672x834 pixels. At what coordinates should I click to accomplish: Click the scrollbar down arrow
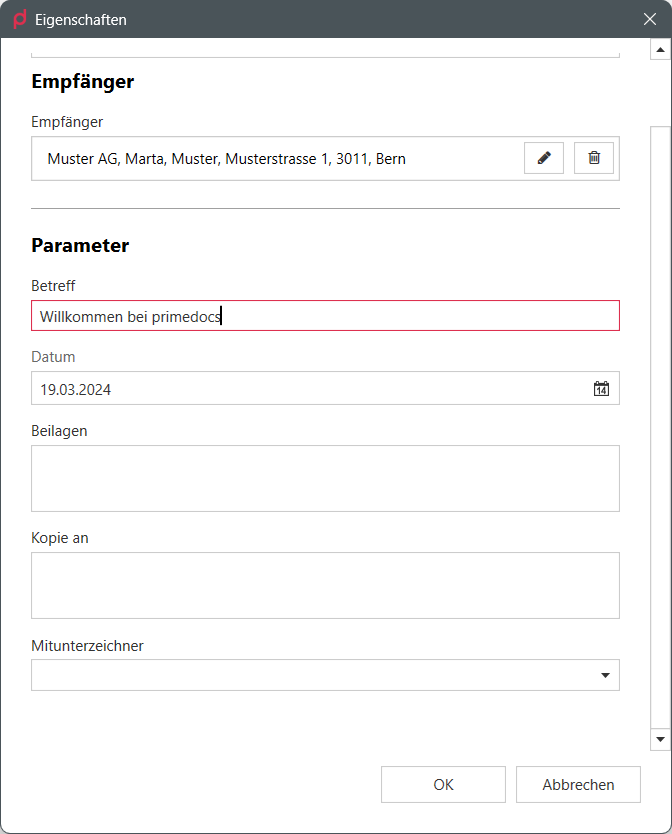(660, 739)
